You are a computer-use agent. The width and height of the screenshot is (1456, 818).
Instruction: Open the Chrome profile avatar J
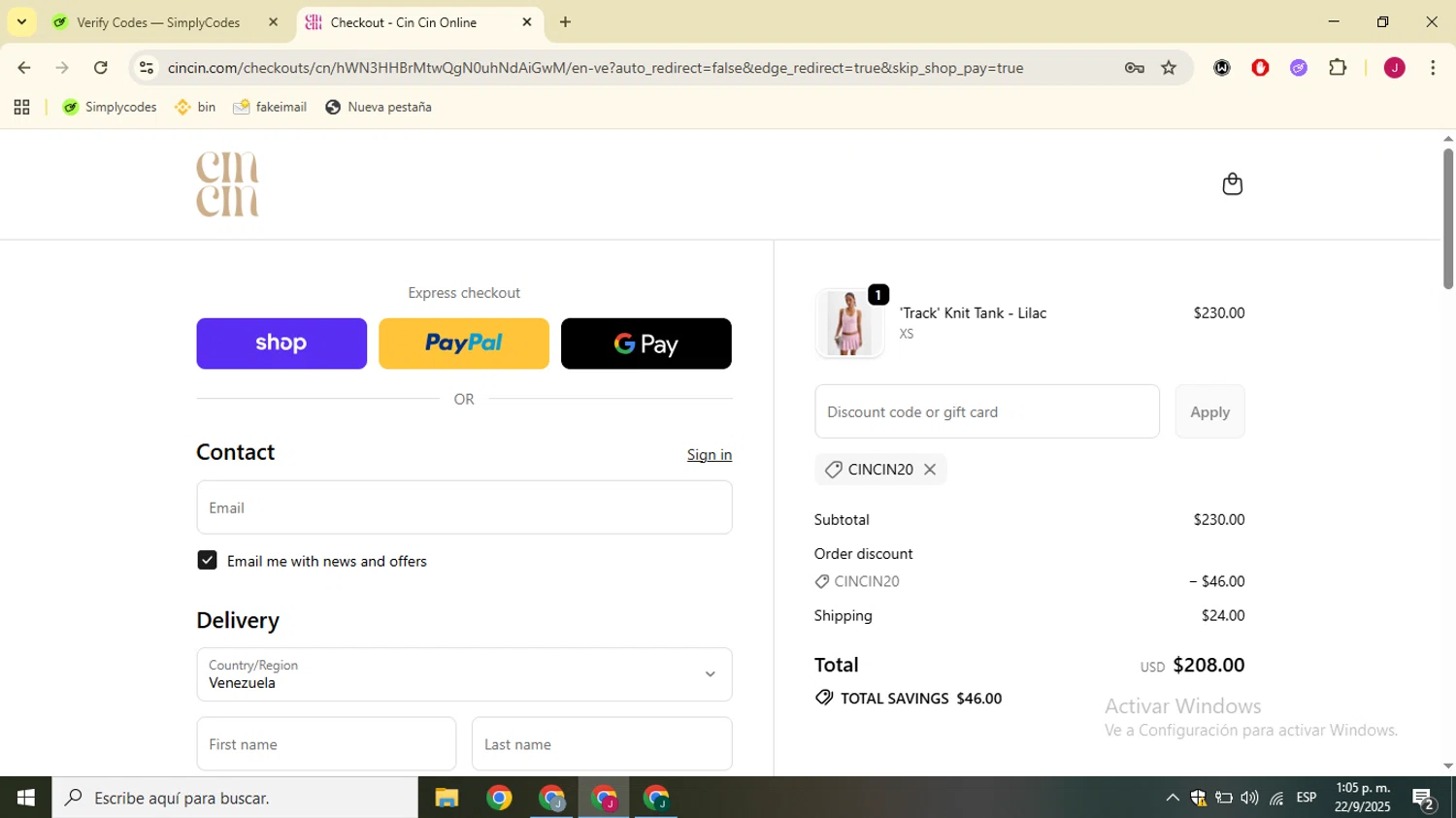click(1394, 68)
